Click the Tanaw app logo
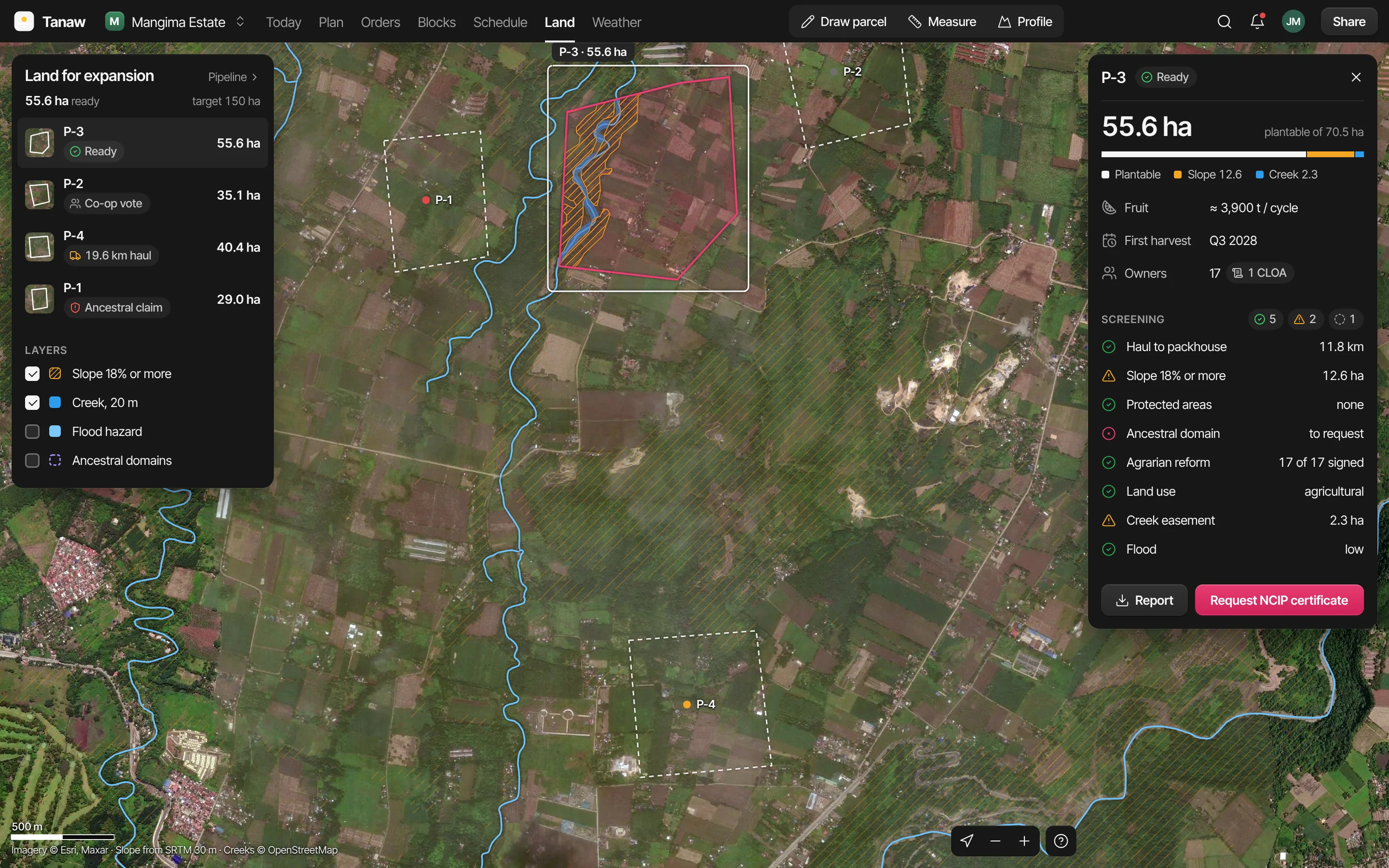 pyautogui.click(x=24, y=22)
